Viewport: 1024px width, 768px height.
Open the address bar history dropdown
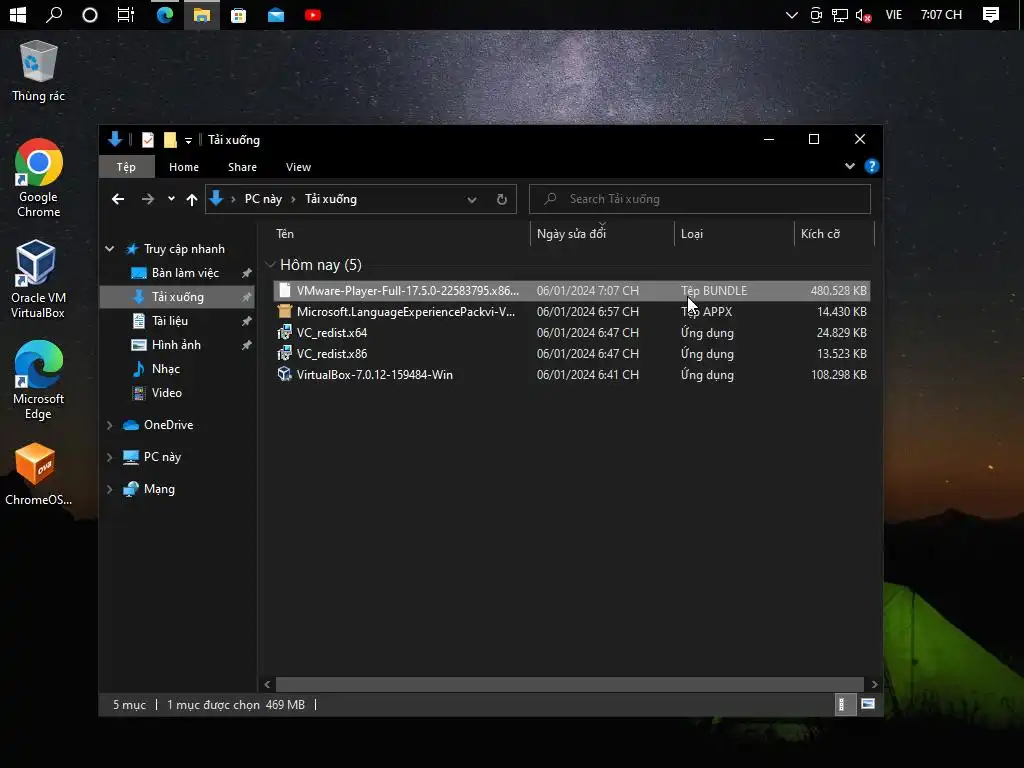472,200
